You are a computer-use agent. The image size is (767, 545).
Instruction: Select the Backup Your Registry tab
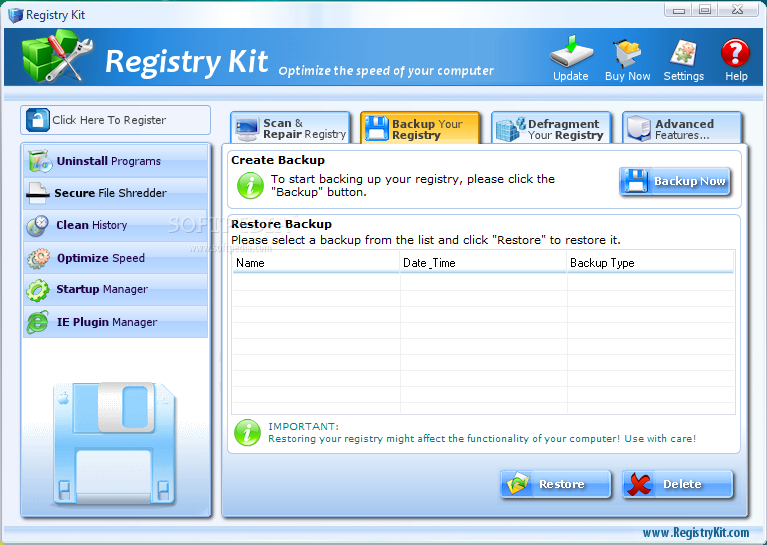(x=420, y=129)
